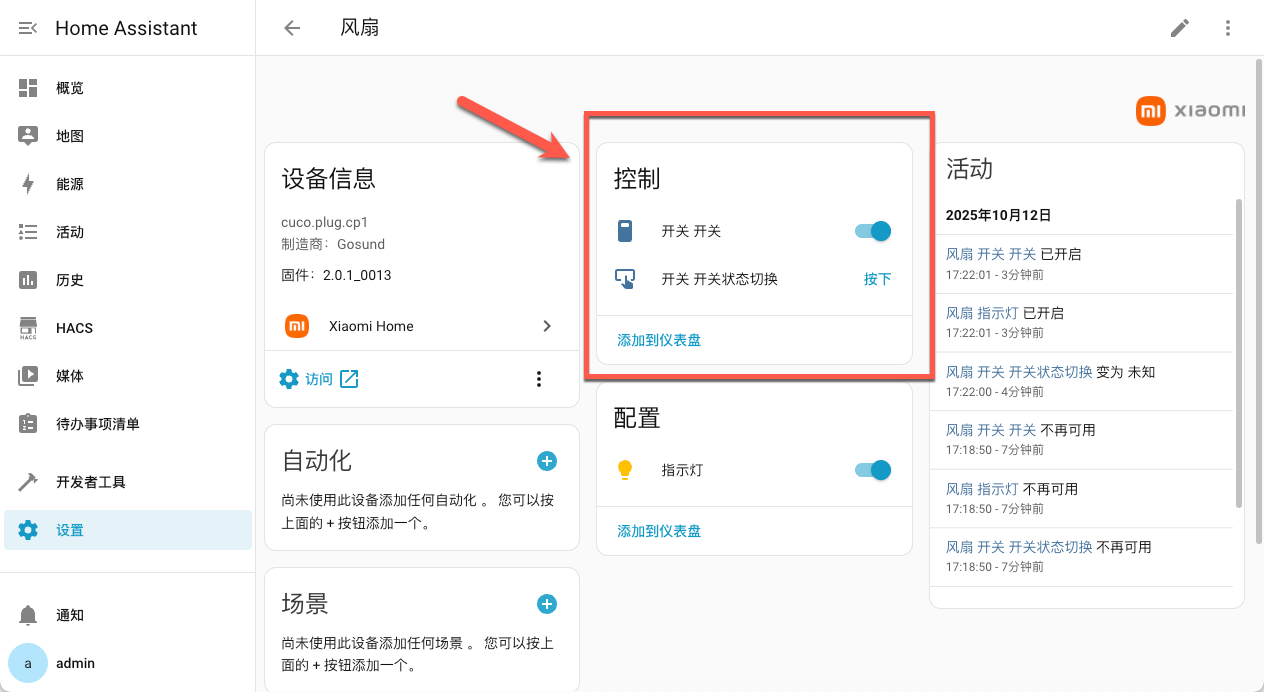
Task: Open the device info overflow menu
Action: point(539,379)
